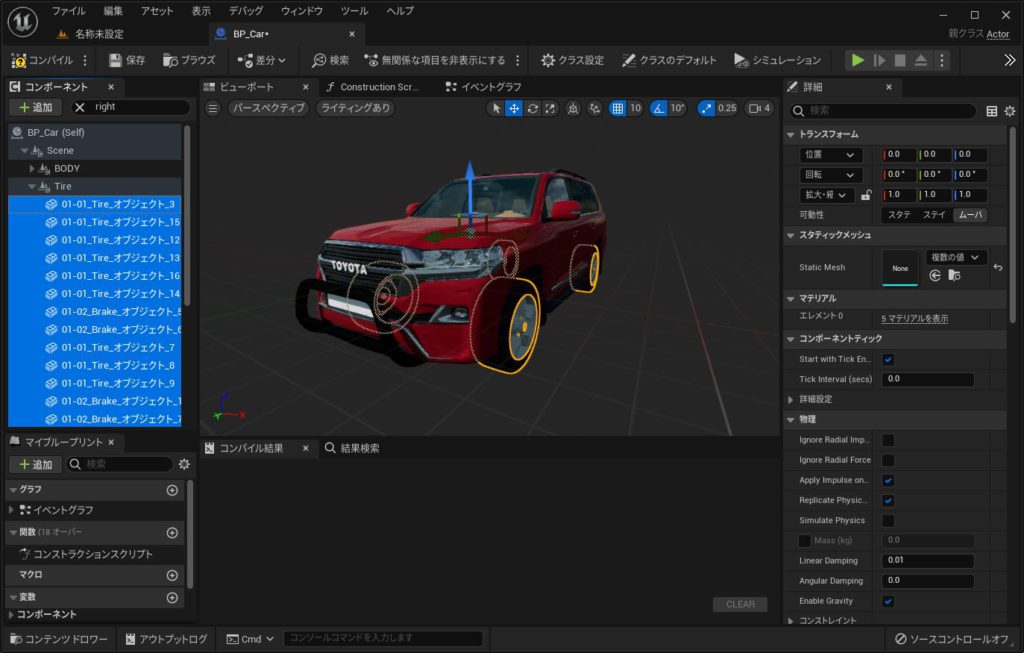
Task: Open camera speed setting showing 4
Action: coord(760,108)
